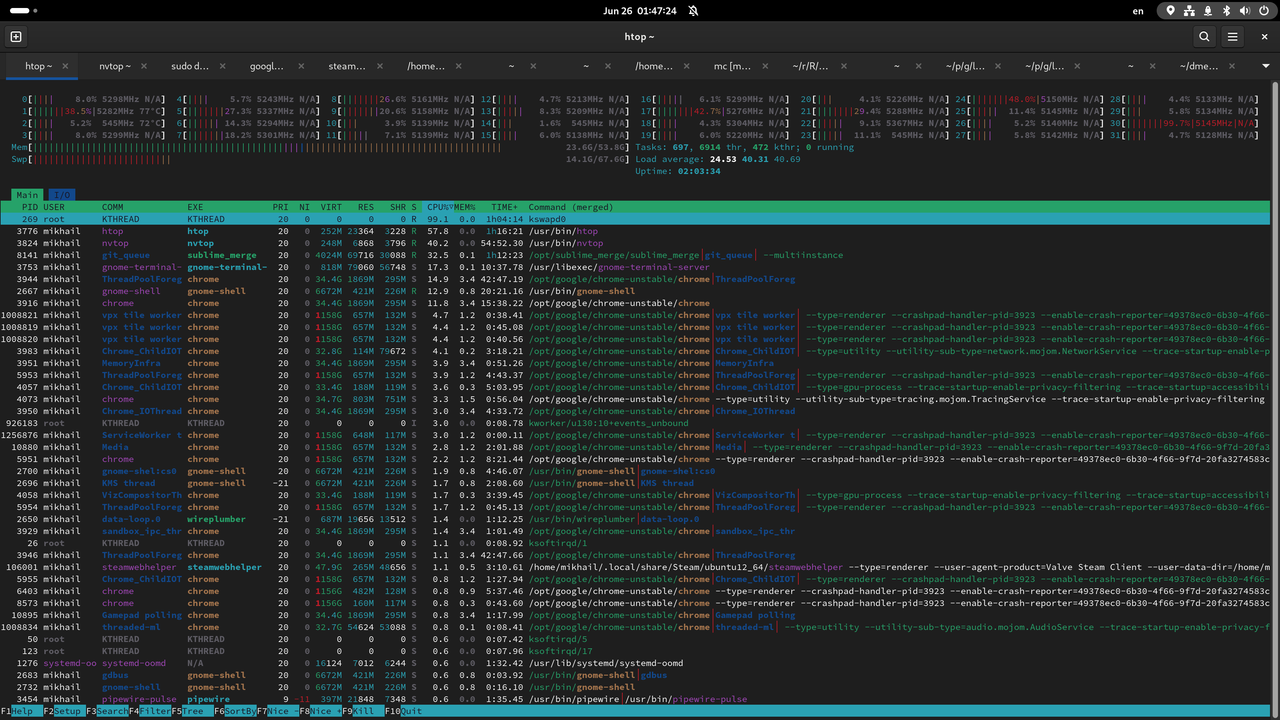Viewport: 1280px width, 720px height.
Task: Sort by the RES column header
Action: tap(364, 207)
